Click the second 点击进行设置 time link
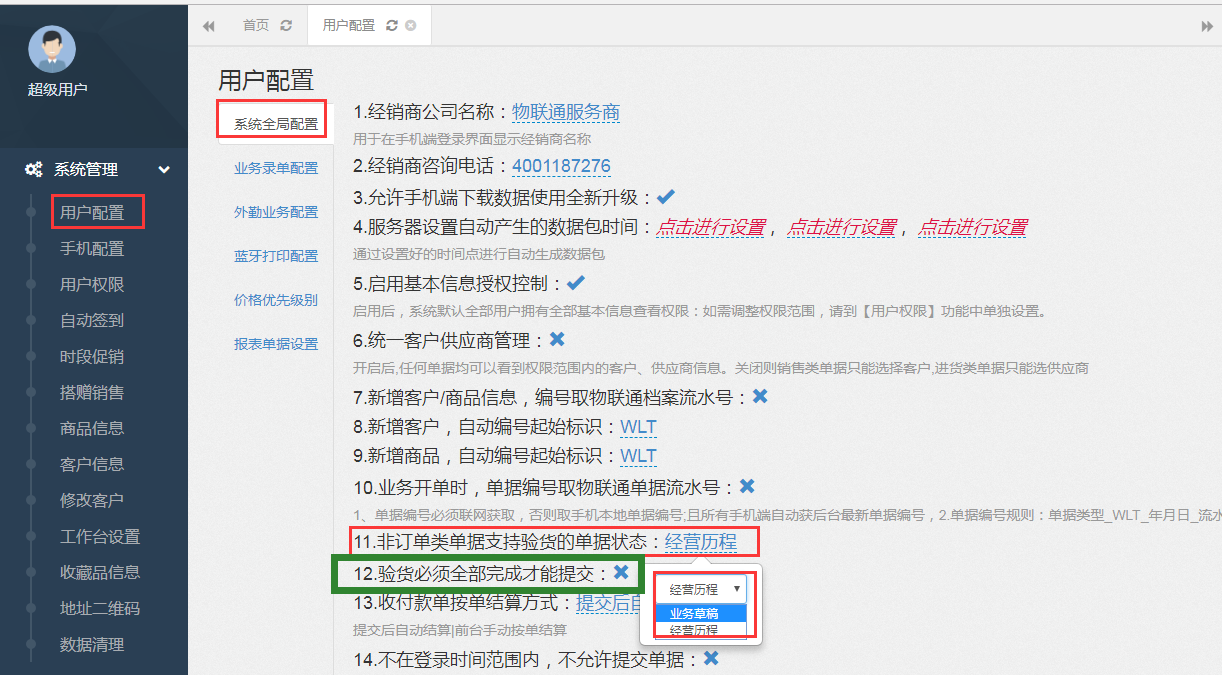1222x675 pixels. point(842,228)
